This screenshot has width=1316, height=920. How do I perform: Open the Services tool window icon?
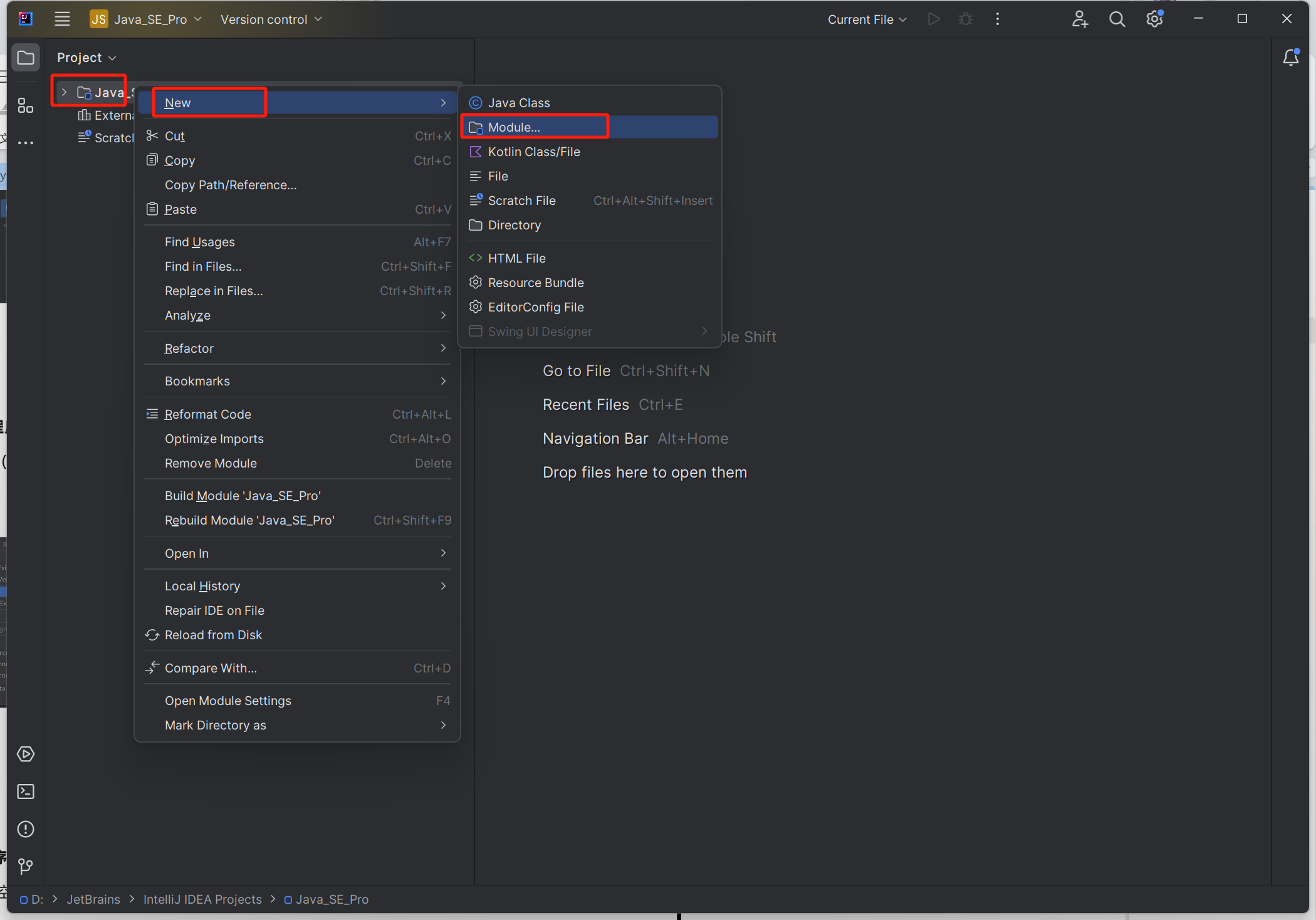coord(26,753)
